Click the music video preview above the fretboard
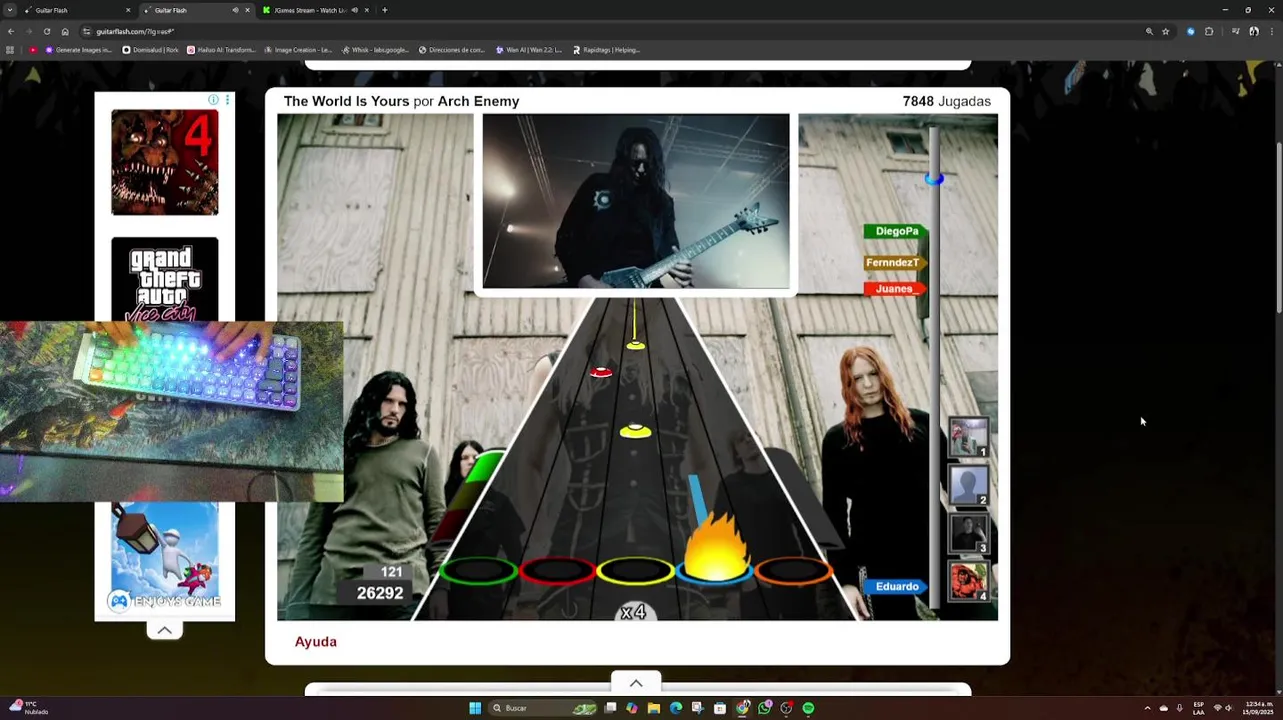This screenshot has height=720, width=1283. (x=636, y=201)
